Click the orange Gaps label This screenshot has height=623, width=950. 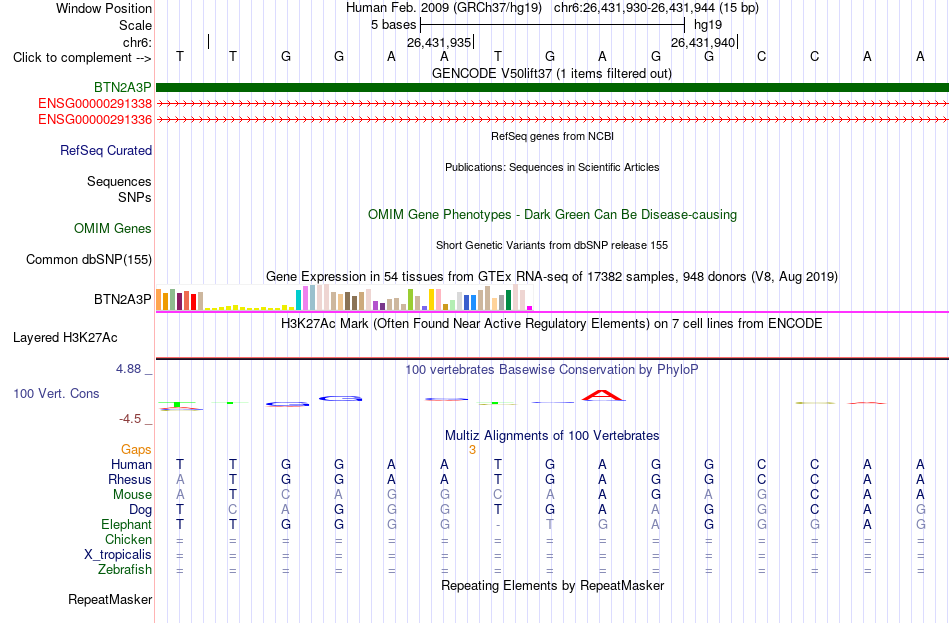point(136,450)
